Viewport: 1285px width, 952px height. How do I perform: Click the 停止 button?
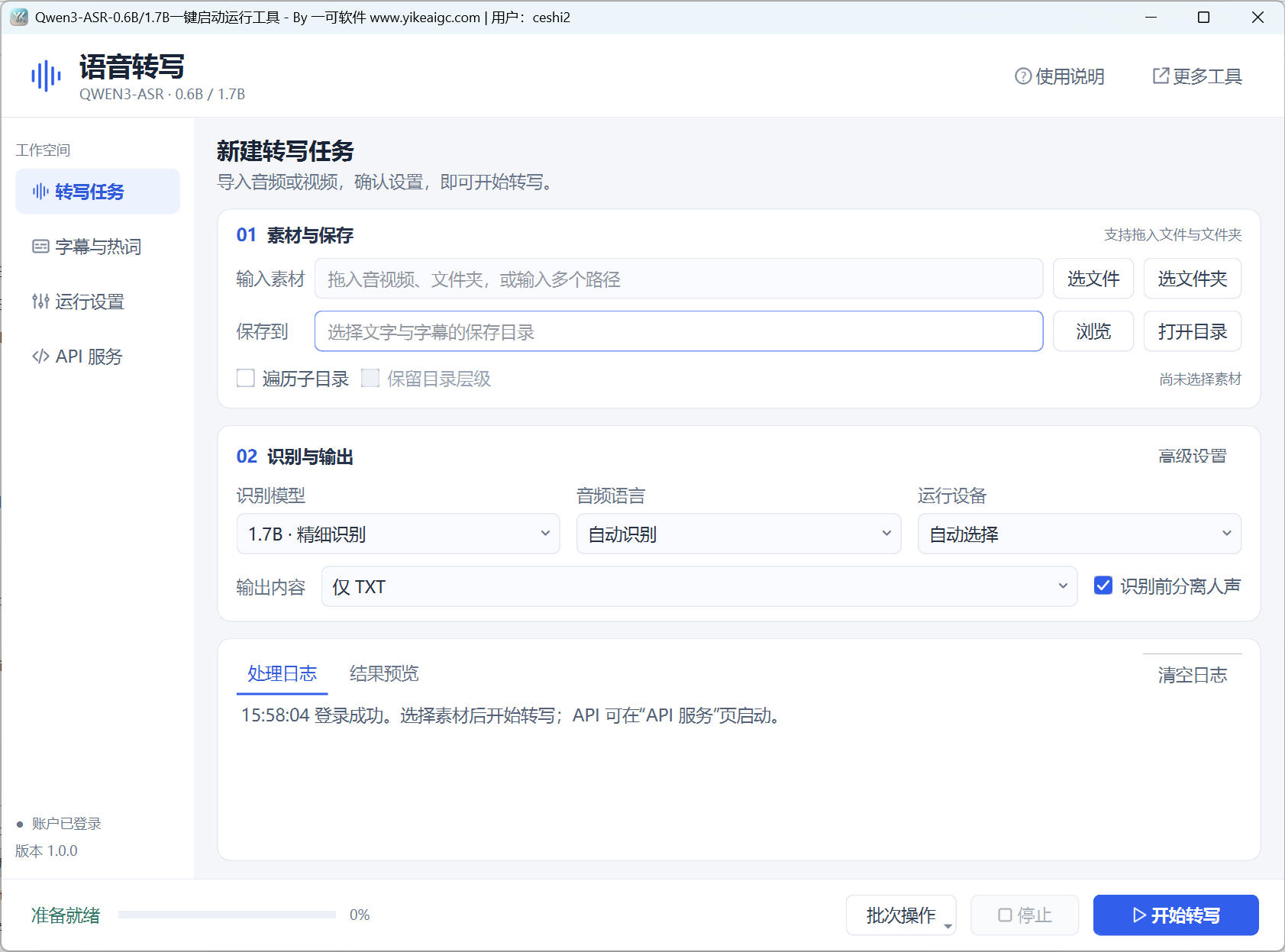[x=1025, y=915]
